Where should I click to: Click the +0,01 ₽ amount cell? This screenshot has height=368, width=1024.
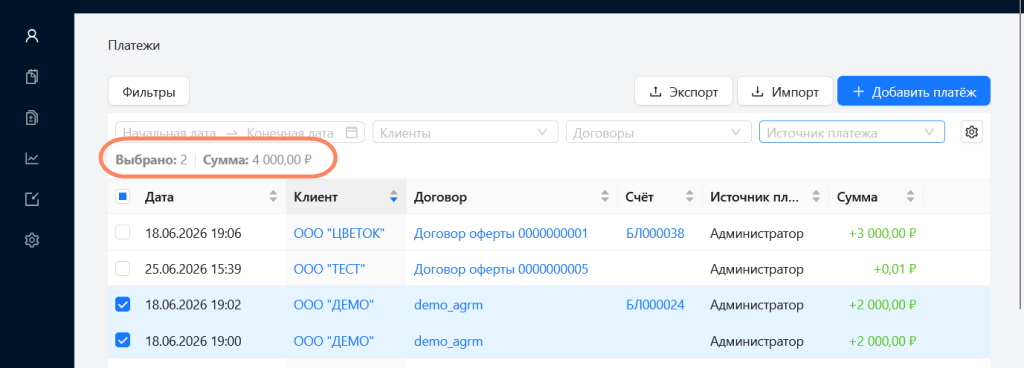(x=895, y=269)
